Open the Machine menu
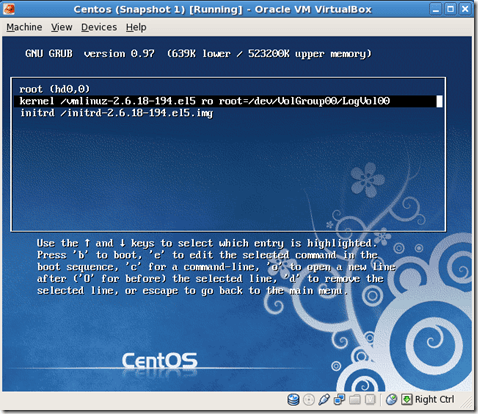This screenshot has width=478, height=414. tap(24, 27)
